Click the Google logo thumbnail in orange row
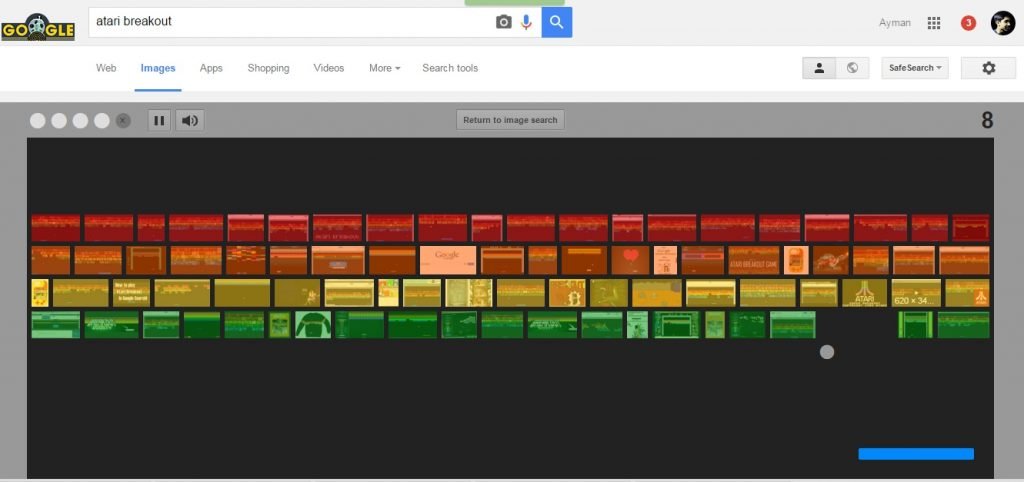The height and width of the screenshot is (482, 1024). tap(447, 260)
